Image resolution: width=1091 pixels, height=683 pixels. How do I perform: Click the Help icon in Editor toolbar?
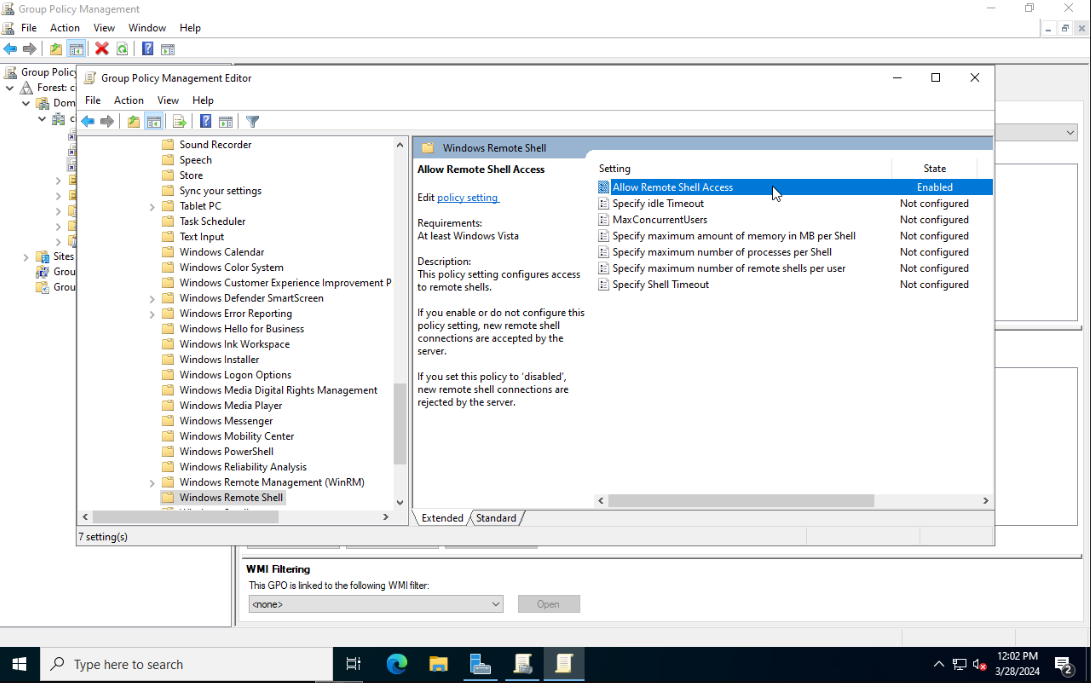[205, 122]
